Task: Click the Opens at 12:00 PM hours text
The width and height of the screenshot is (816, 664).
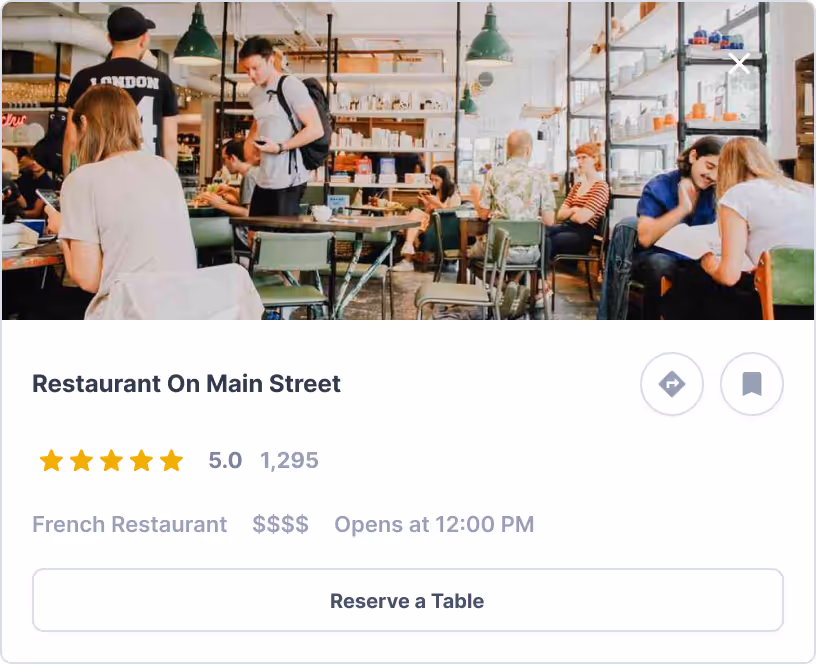Action: pos(435,524)
